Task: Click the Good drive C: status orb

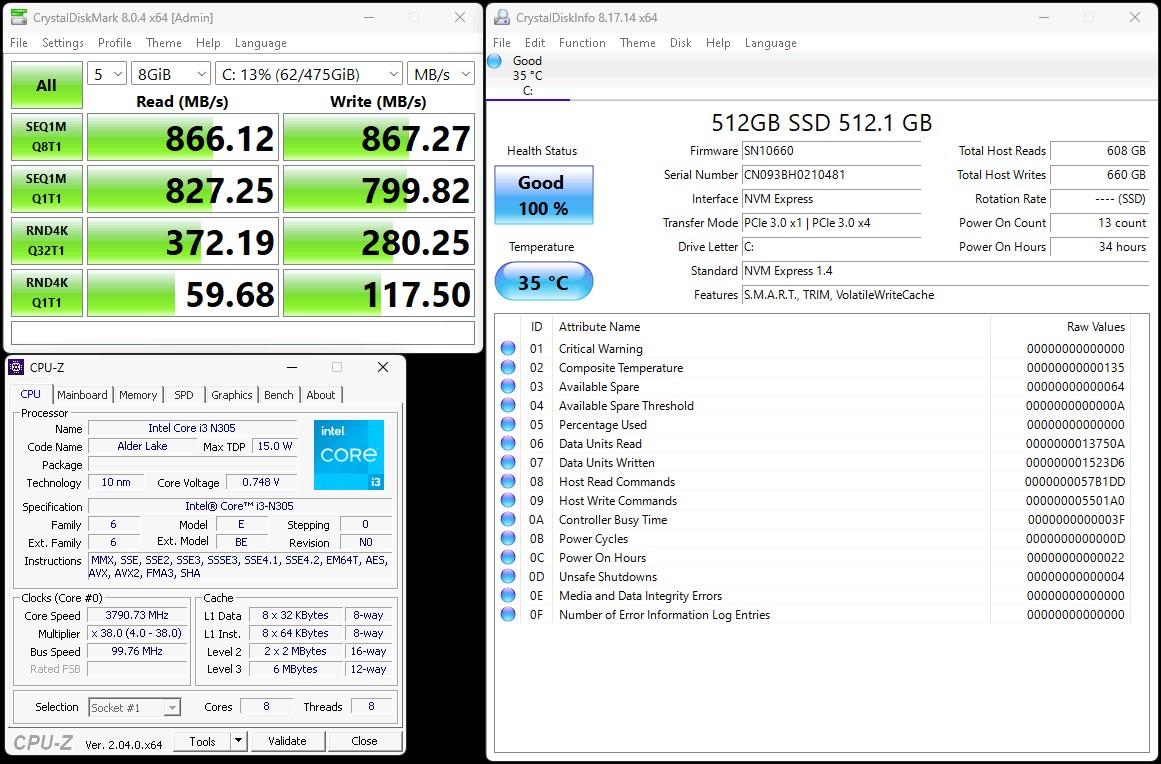Action: click(494, 62)
